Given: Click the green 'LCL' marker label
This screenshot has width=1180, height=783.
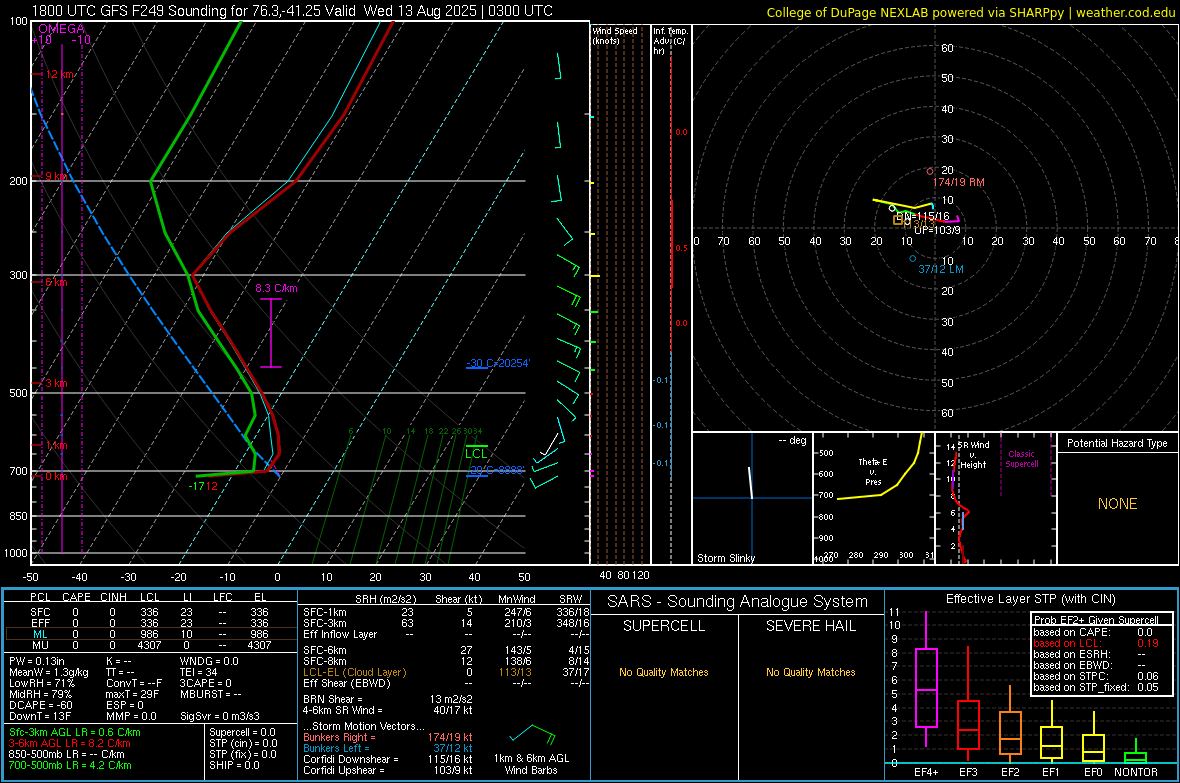Looking at the screenshot, I should (x=476, y=453).
